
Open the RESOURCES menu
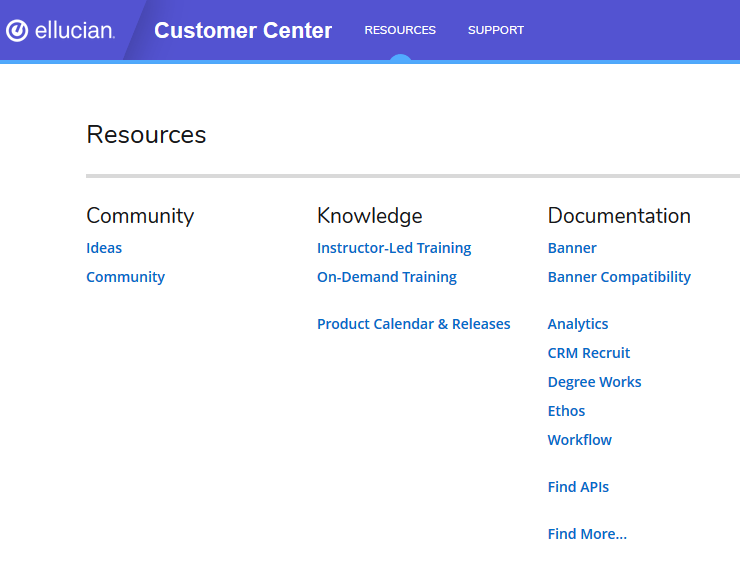point(400,30)
